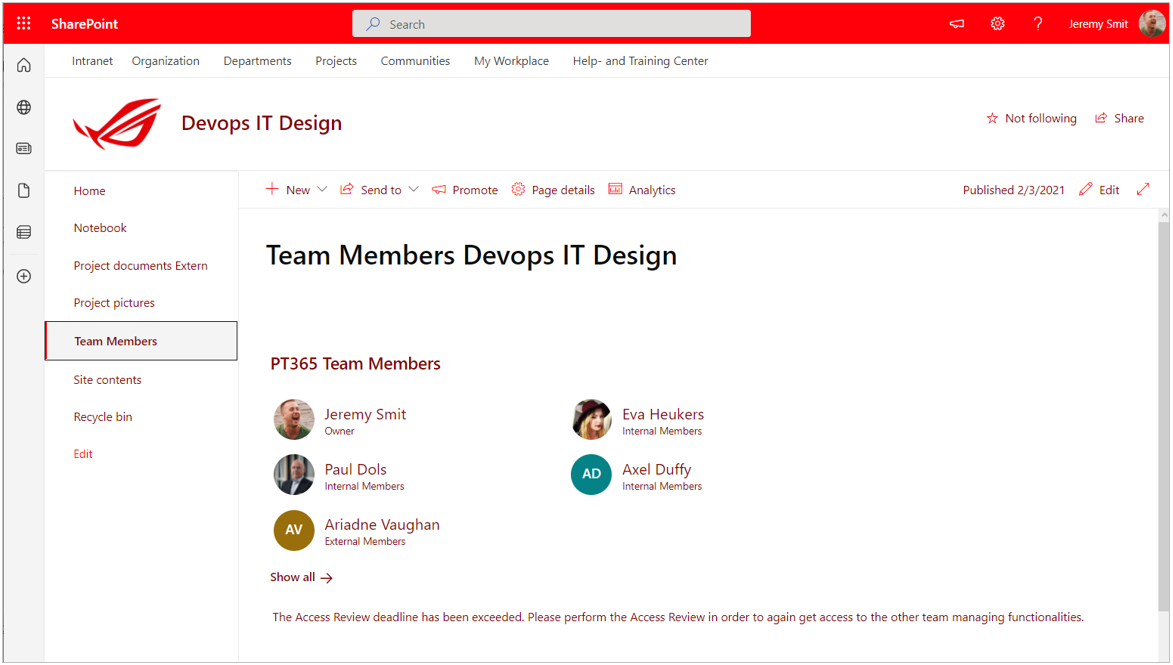The image size is (1173, 665).
Task: Click Axel Duffy's AD avatar
Action: [x=592, y=475]
